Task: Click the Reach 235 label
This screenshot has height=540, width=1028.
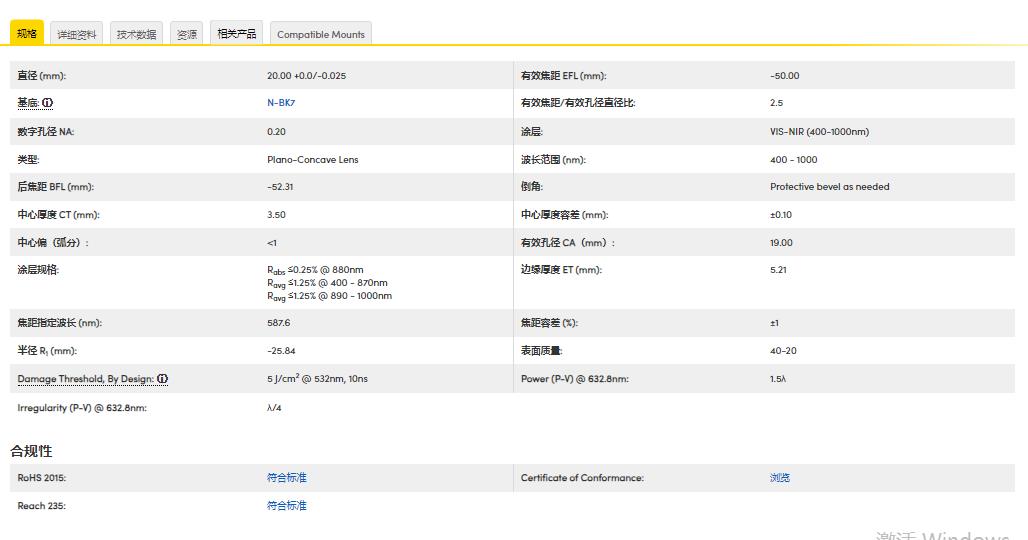Action: pos(41,505)
